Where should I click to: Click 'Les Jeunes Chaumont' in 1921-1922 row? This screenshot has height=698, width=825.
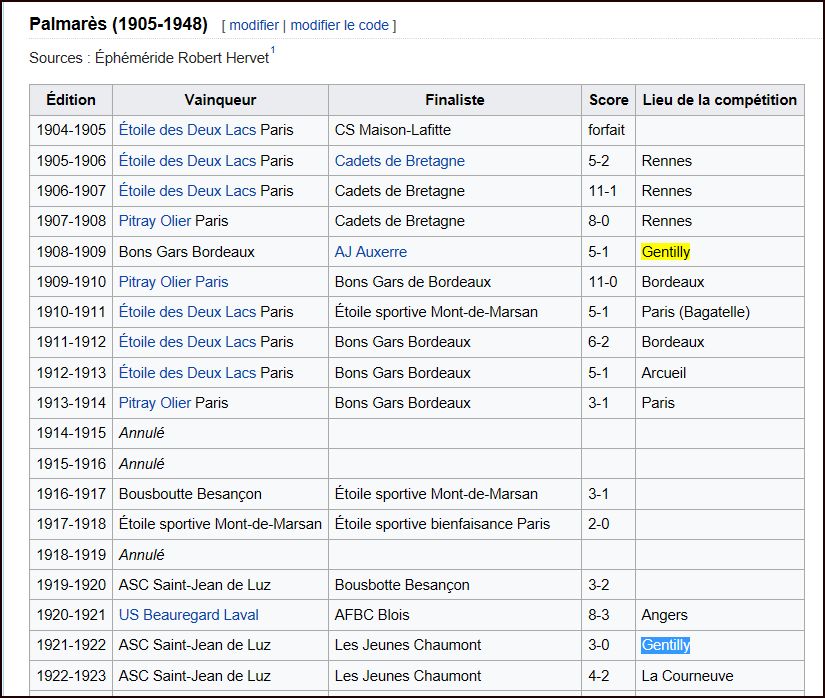click(408, 645)
